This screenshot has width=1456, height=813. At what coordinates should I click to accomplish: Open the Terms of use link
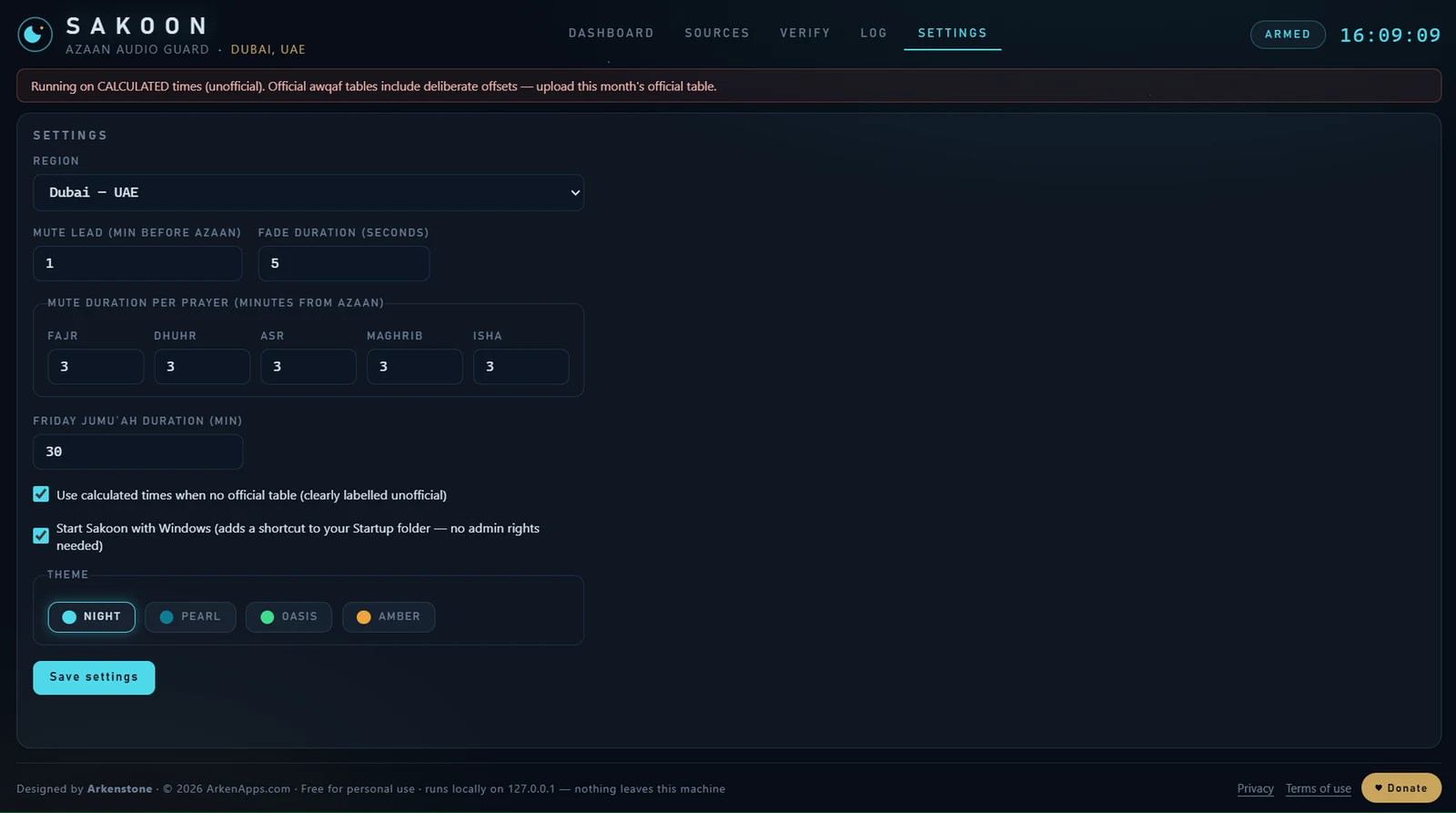(1318, 788)
